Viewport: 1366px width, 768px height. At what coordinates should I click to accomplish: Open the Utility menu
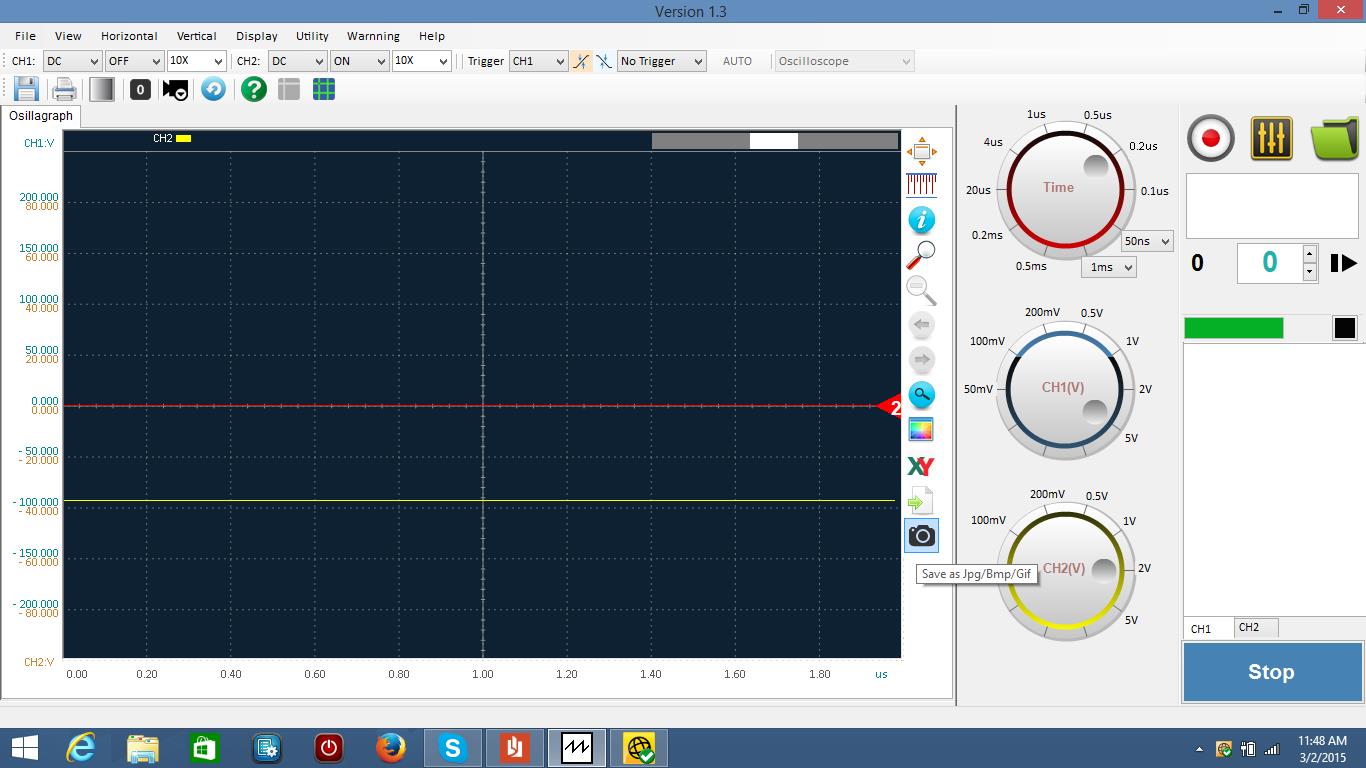click(312, 36)
